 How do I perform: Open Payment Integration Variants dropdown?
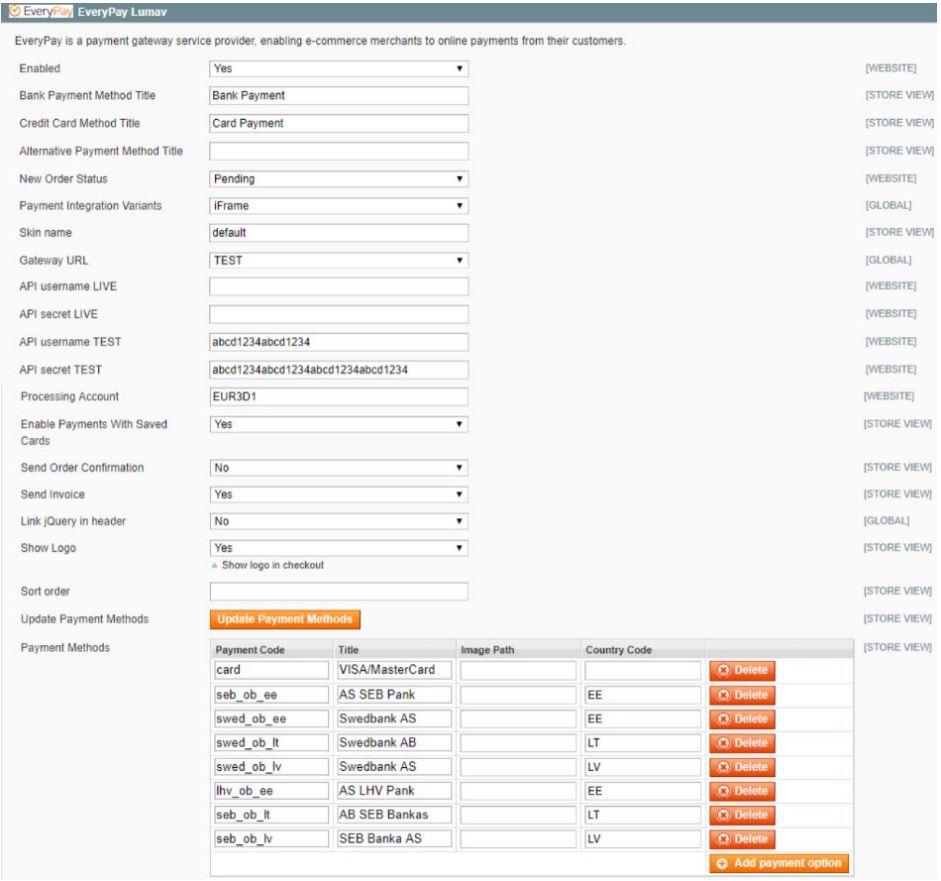tap(338, 206)
